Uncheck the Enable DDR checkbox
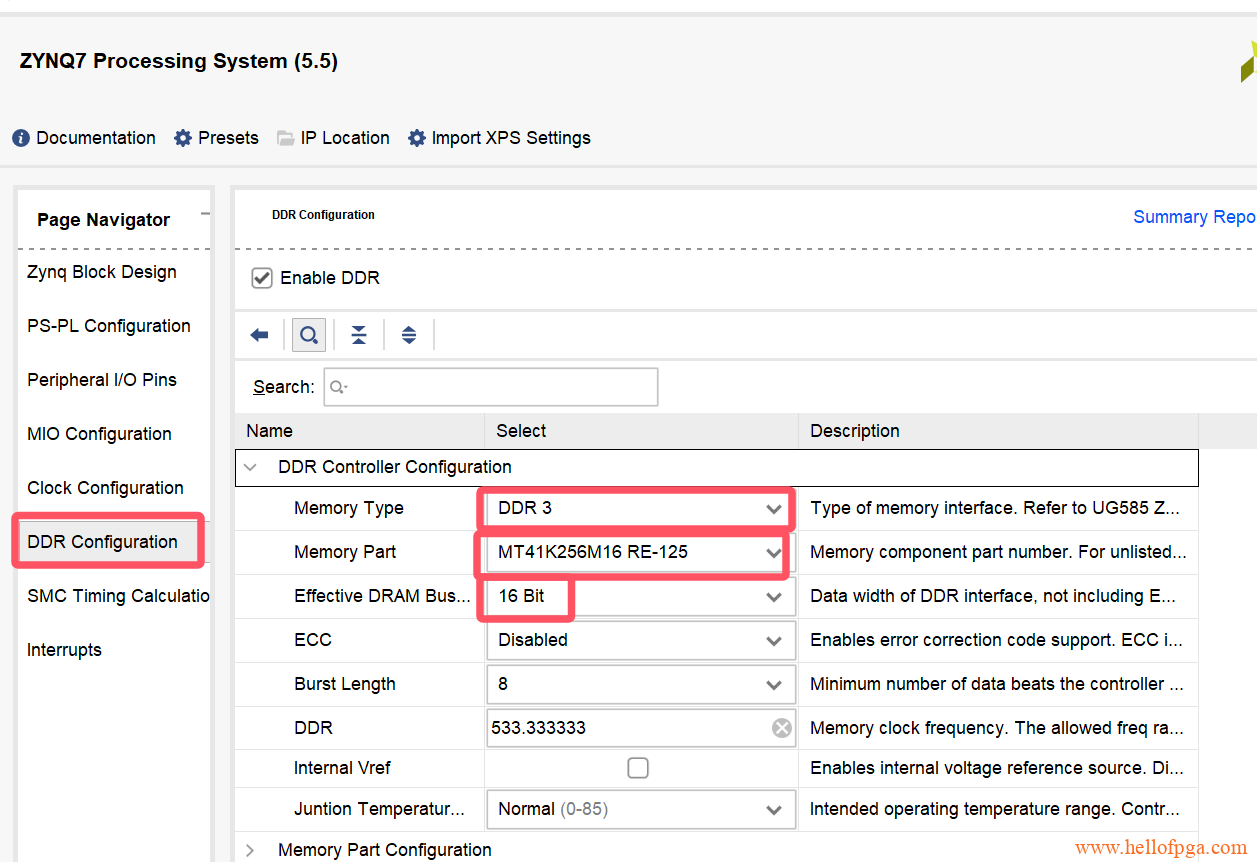Screen dimensions: 1257x862 (262, 278)
